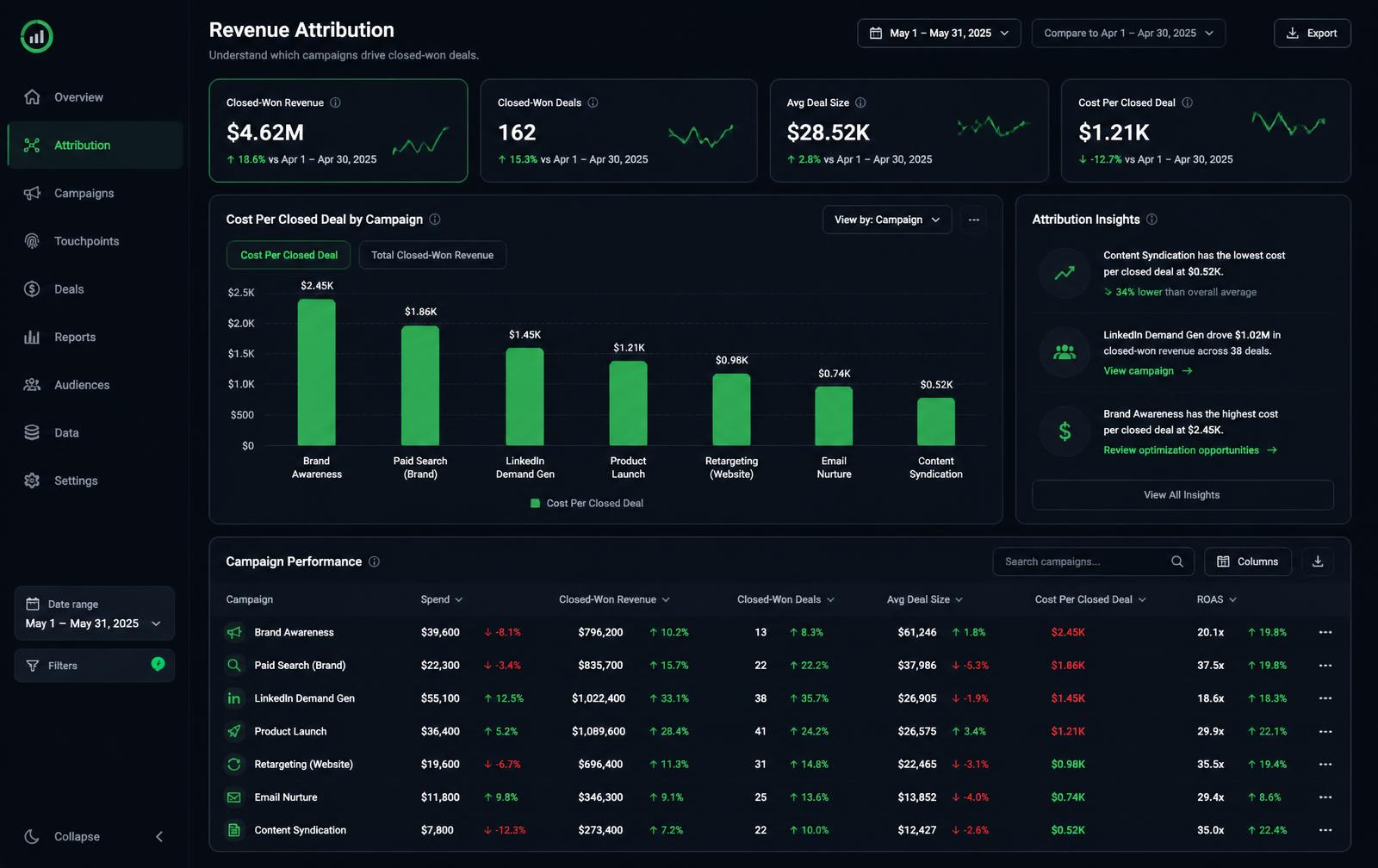Open the Filters button

click(x=95, y=665)
